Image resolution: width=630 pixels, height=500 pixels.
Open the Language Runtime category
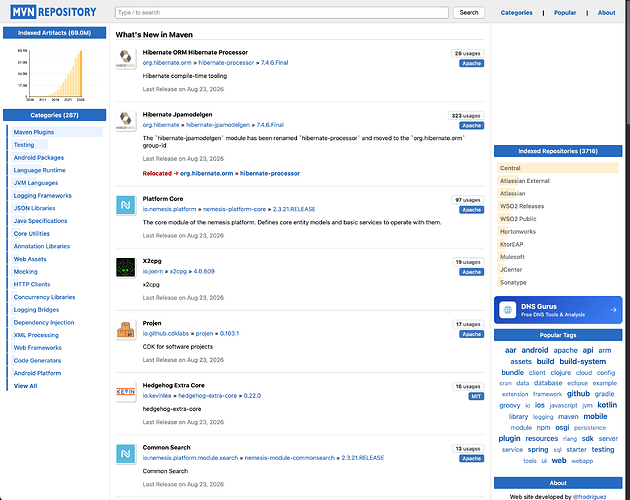click(x=39, y=170)
